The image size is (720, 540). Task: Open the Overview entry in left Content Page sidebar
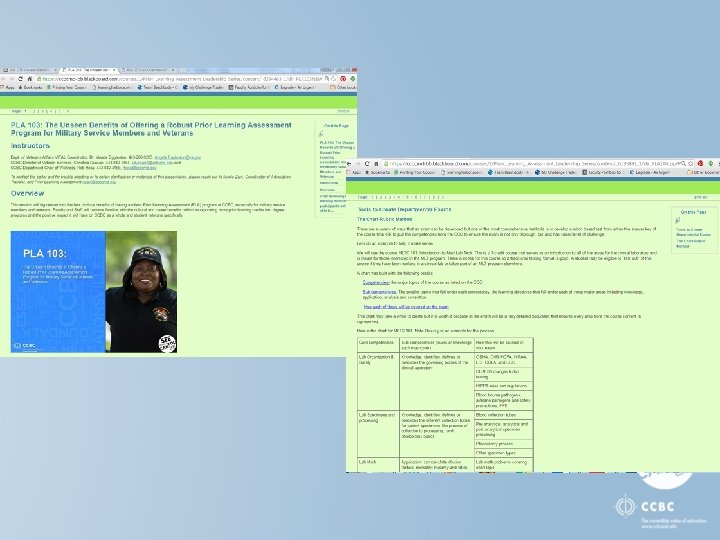327,190
